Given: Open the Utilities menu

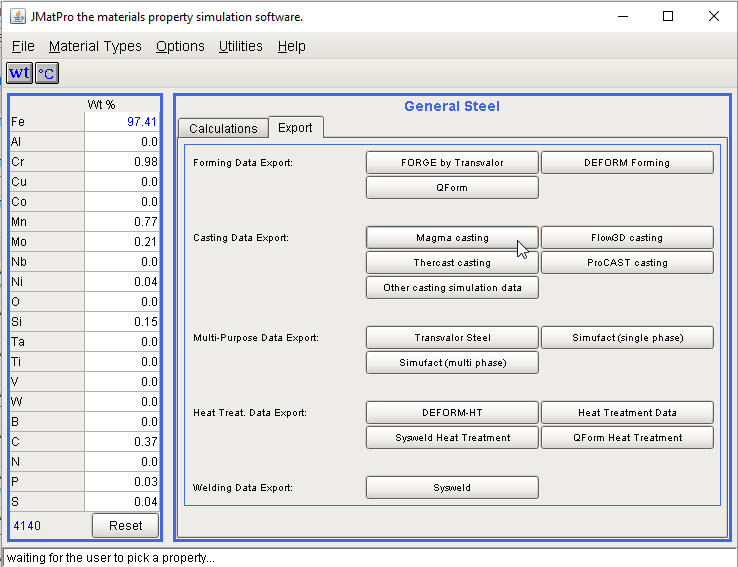Looking at the screenshot, I should point(240,46).
